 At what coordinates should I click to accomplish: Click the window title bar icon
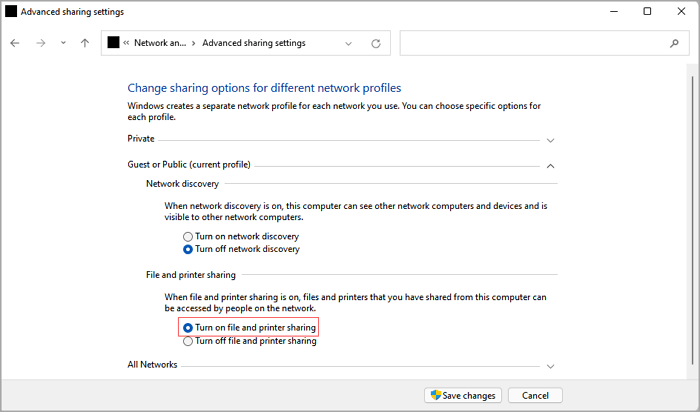pos(12,11)
